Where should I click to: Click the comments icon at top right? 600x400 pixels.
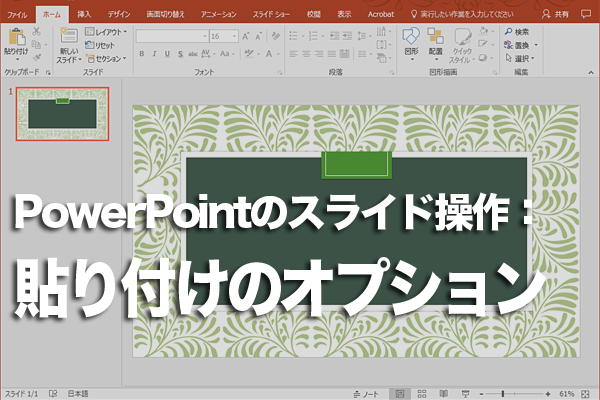588,15
